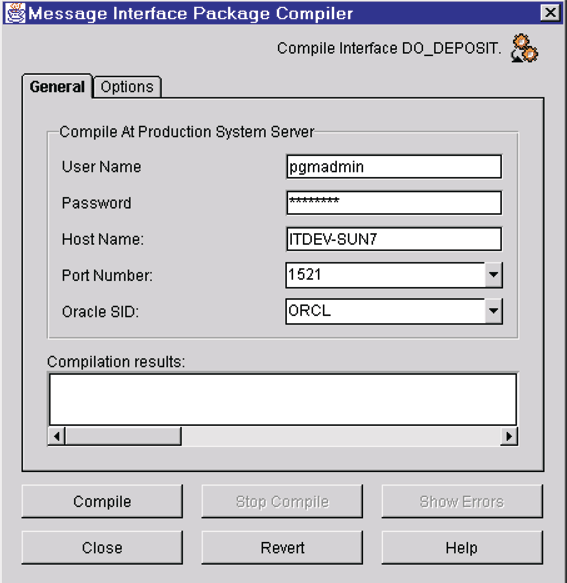Click the Java application icon in title bar

[16, 13]
